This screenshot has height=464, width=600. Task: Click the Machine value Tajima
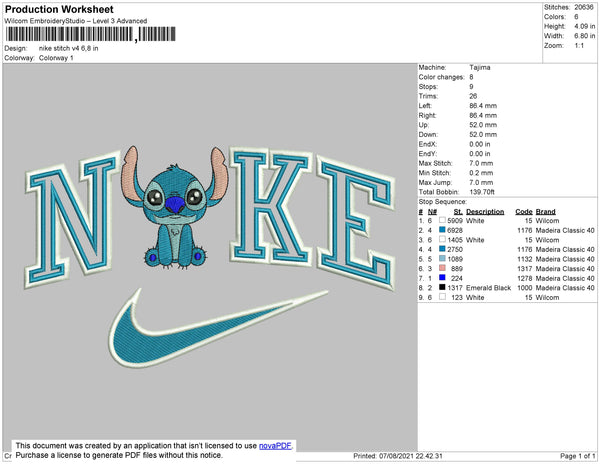tap(479, 67)
